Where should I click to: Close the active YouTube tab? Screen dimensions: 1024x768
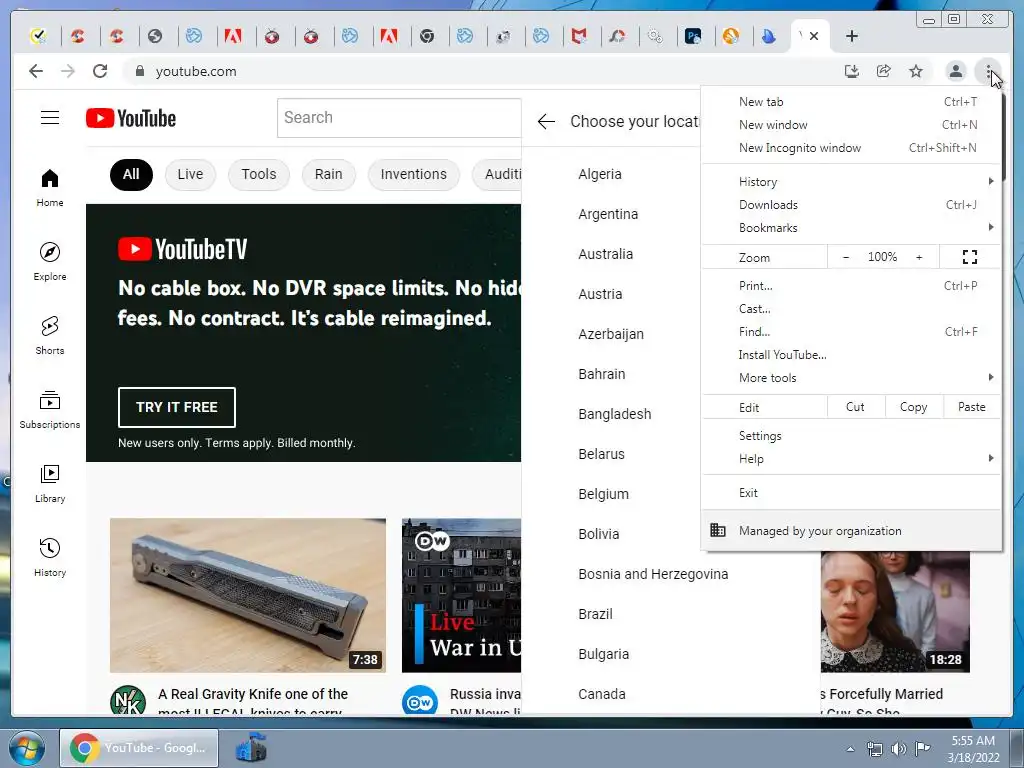coord(814,36)
